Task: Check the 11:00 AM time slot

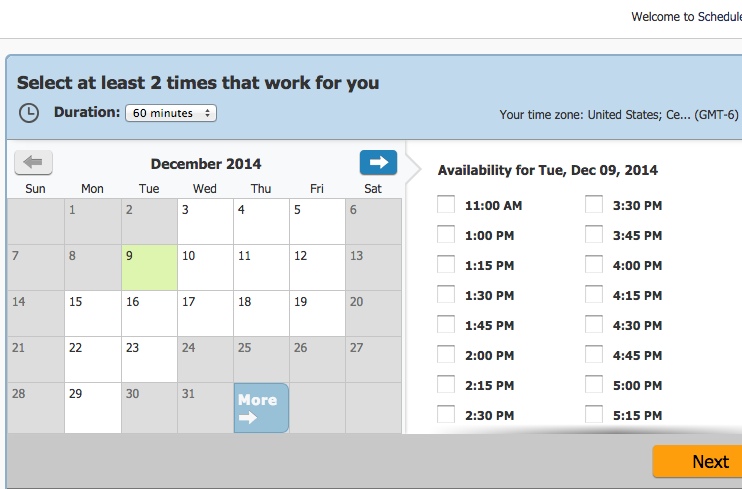Action: click(x=446, y=205)
